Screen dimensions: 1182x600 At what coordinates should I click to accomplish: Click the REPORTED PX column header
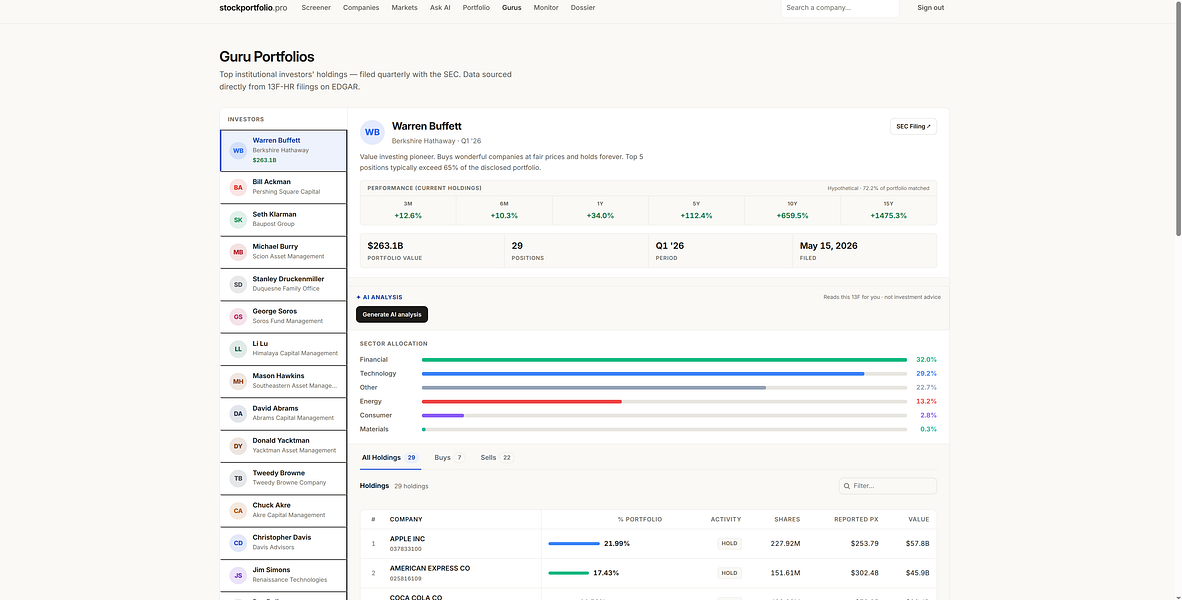856,519
